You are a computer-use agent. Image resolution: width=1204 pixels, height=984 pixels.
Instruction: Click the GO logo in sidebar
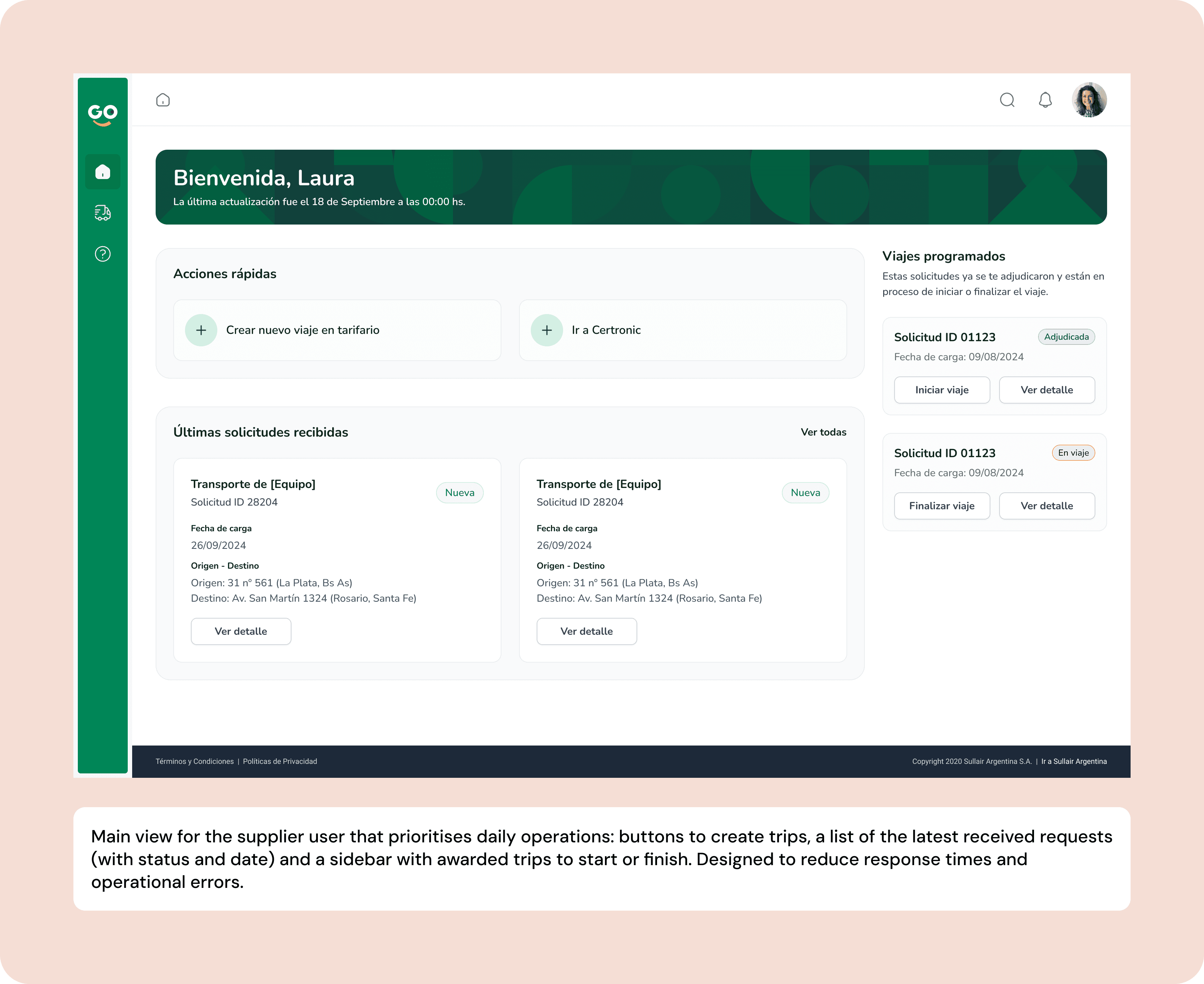pyautogui.click(x=103, y=114)
